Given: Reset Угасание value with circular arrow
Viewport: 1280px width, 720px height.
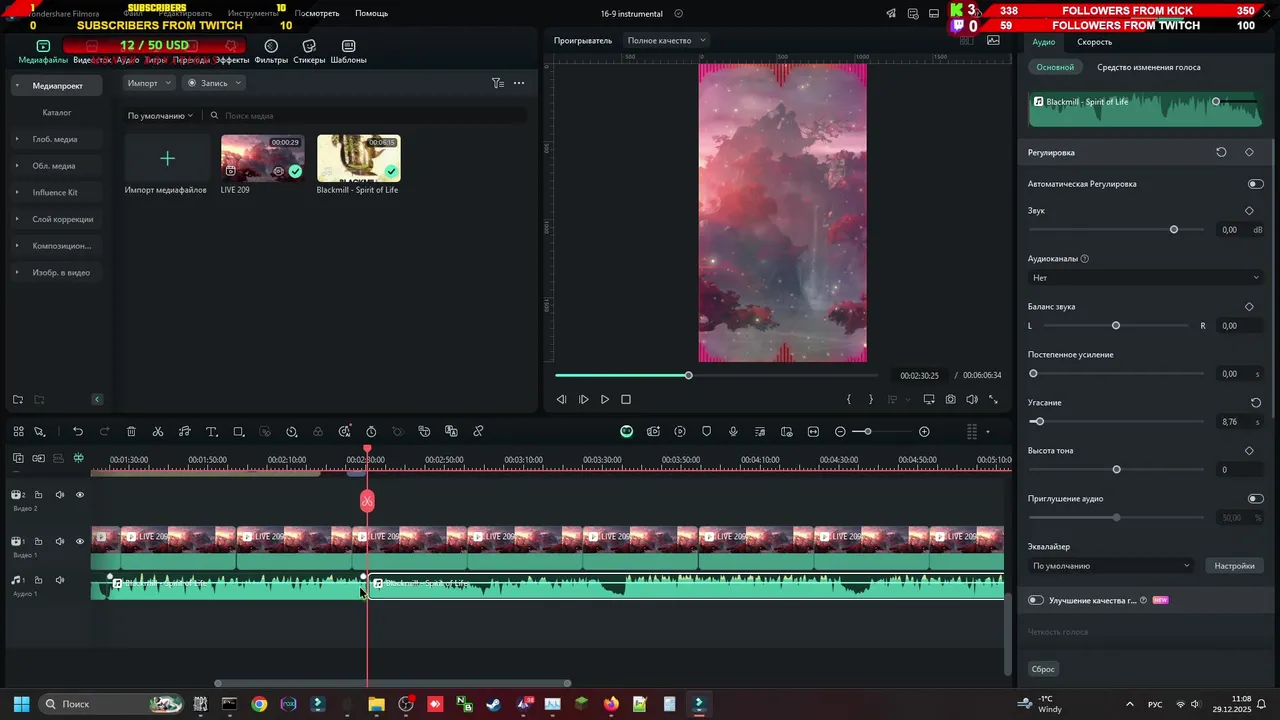Looking at the screenshot, I should tap(1256, 403).
